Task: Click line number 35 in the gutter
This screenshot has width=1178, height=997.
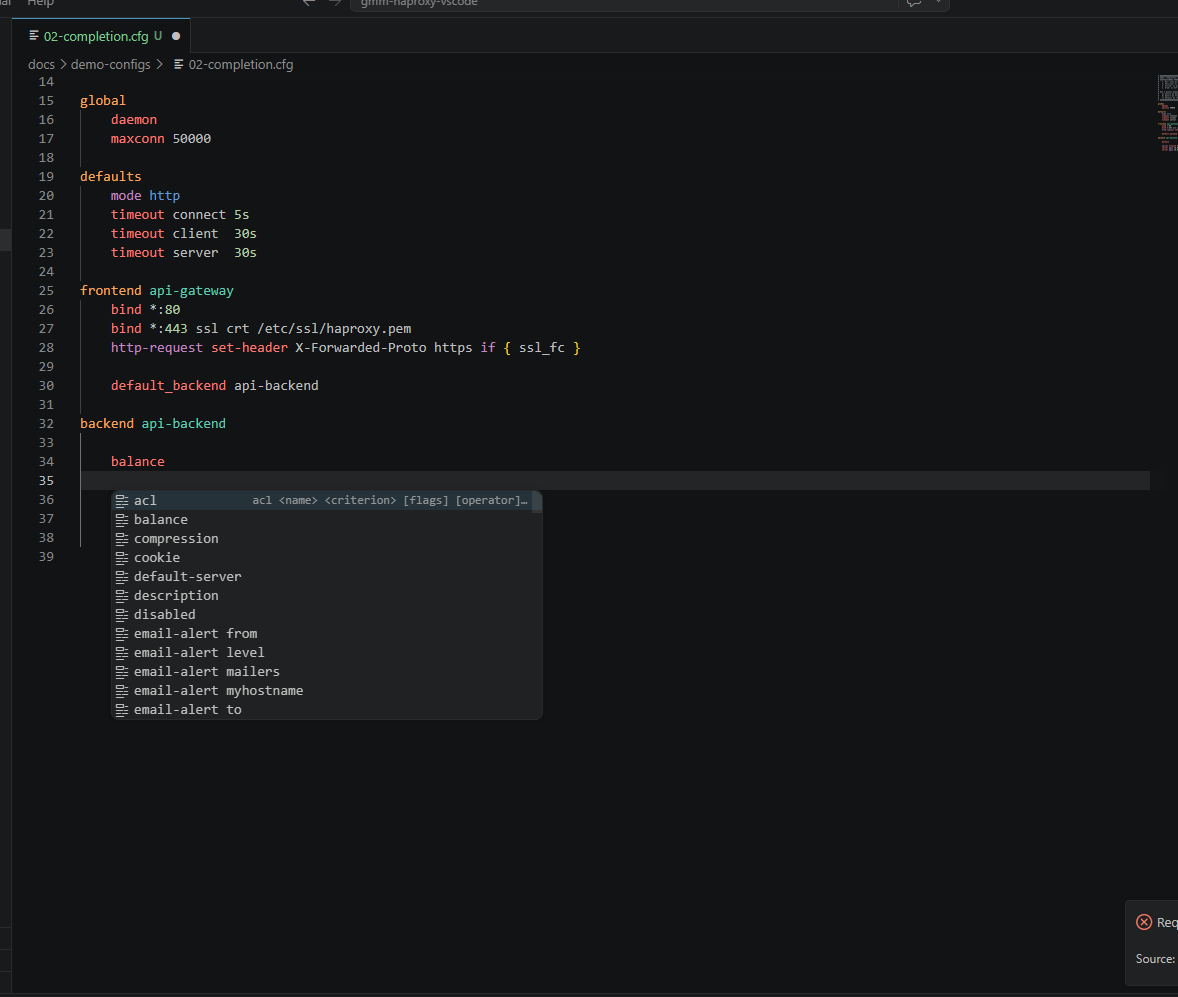Action: point(46,480)
